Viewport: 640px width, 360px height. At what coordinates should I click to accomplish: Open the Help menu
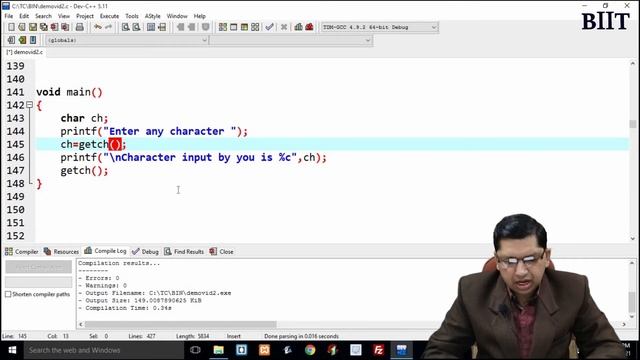200,16
